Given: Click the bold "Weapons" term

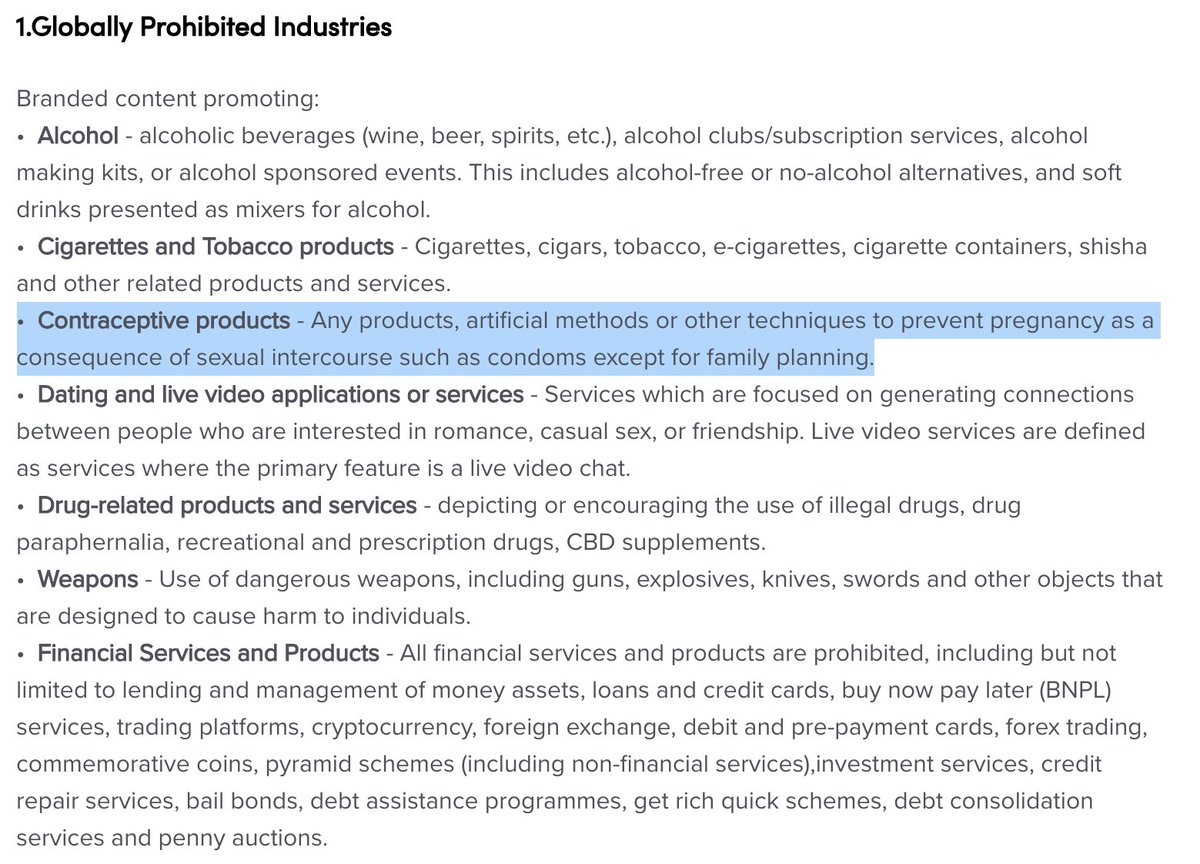Looking at the screenshot, I should [88, 579].
